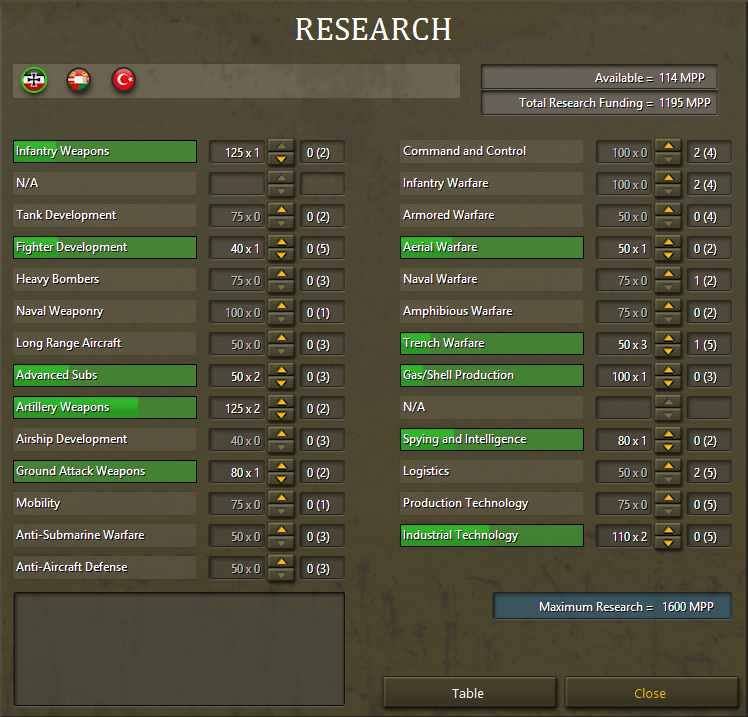Add an Infantry Warfare research chit
The height and width of the screenshot is (717, 748).
(x=668, y=178)
